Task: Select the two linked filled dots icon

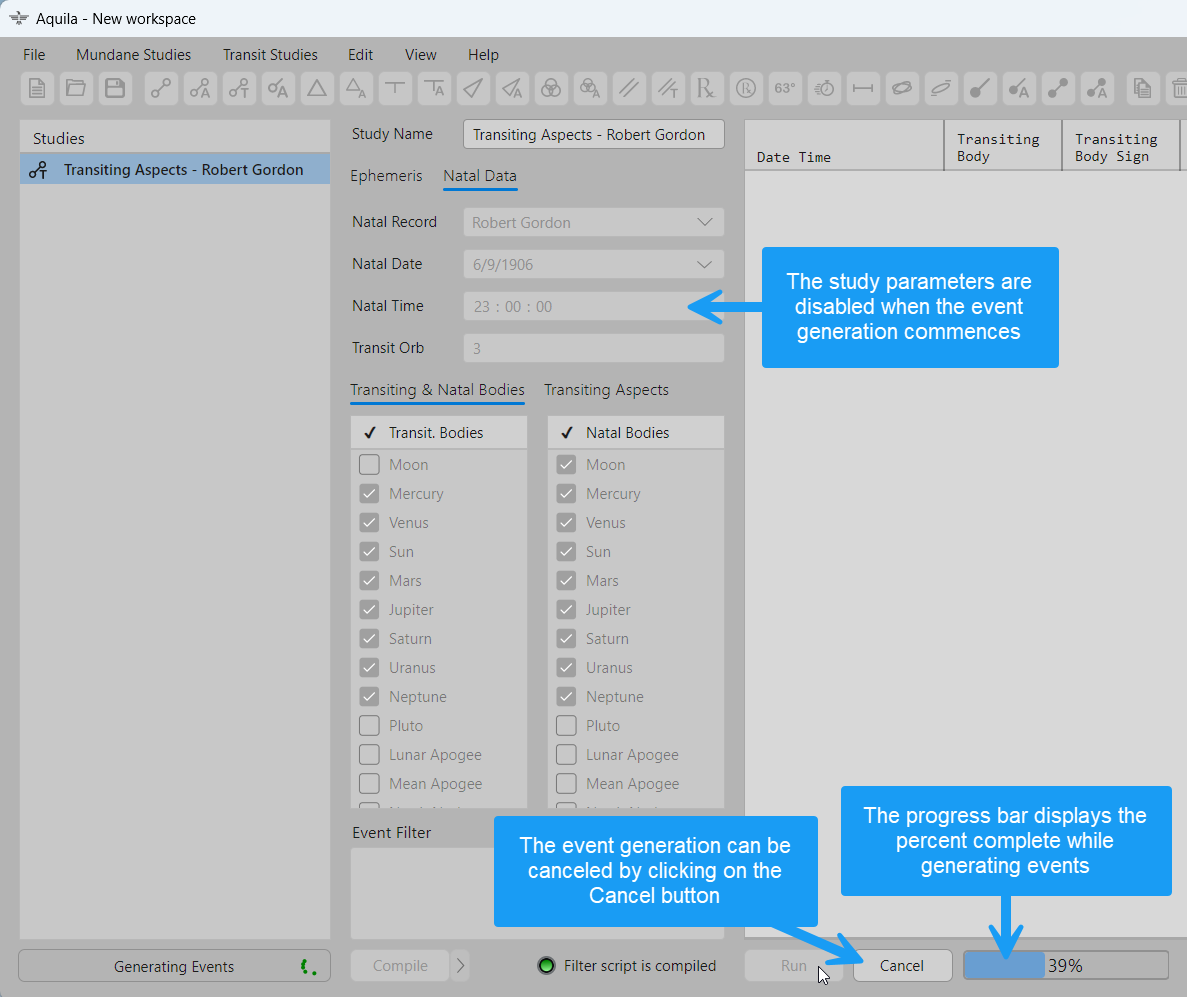Action: (1058, 89)
